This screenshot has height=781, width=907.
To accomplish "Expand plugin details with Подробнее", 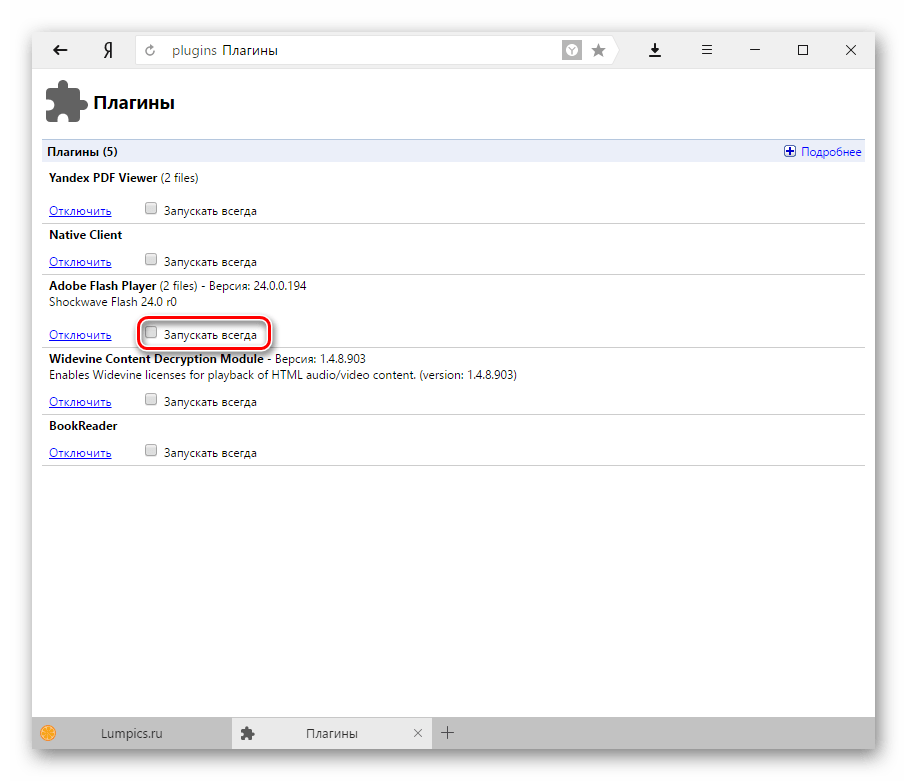I will coord(823,152).
